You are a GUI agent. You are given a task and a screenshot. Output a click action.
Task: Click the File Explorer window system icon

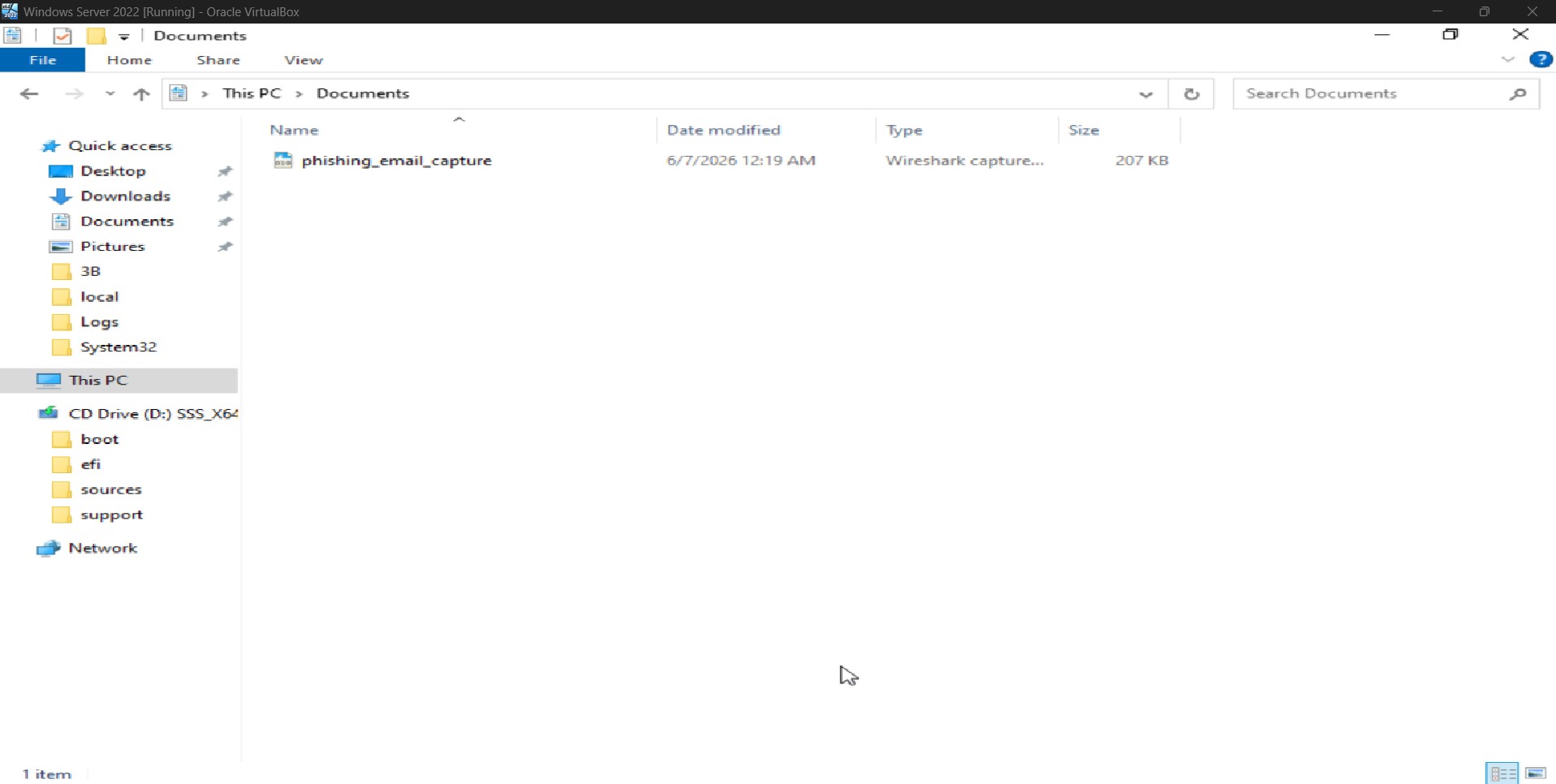13,36
